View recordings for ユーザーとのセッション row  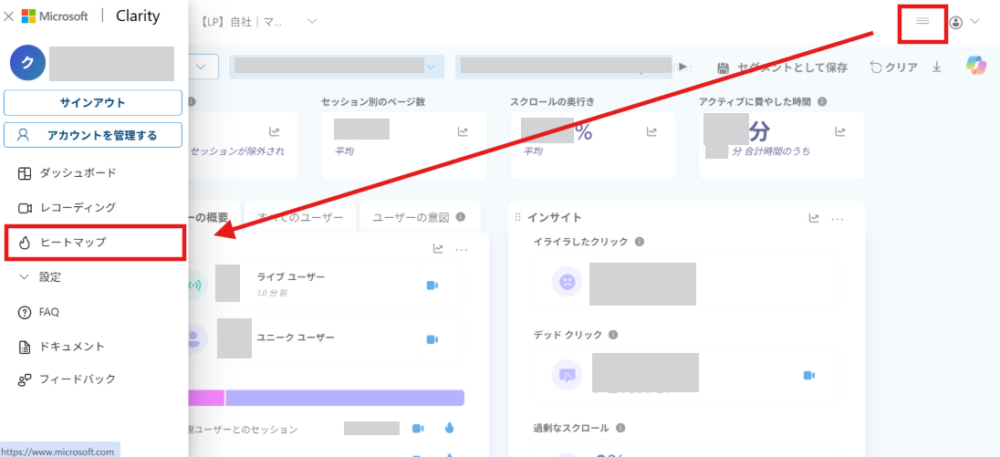[418, 428]
